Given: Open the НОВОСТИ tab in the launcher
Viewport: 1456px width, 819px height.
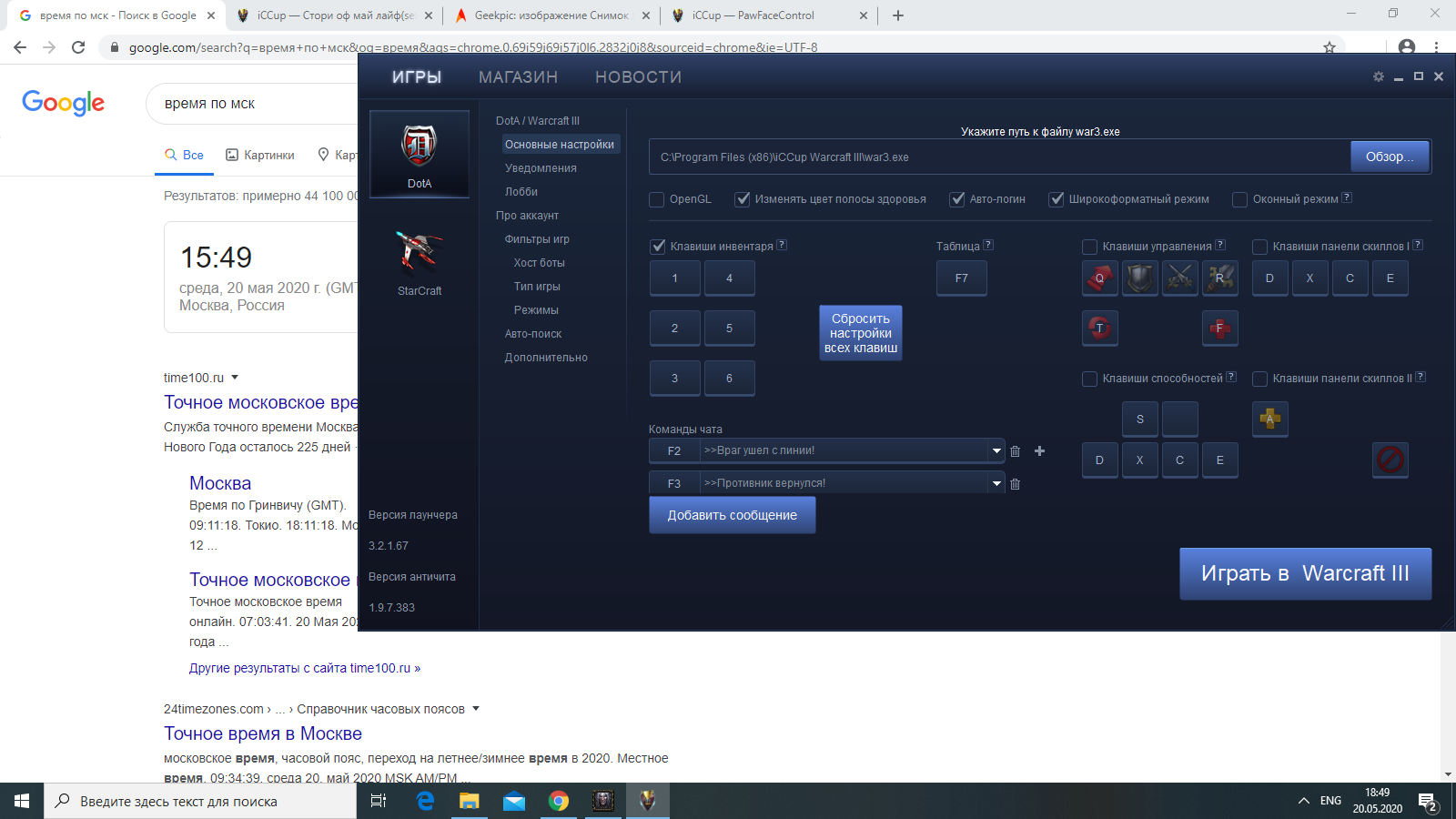Looking at the screenshot, I should point(638,77).
